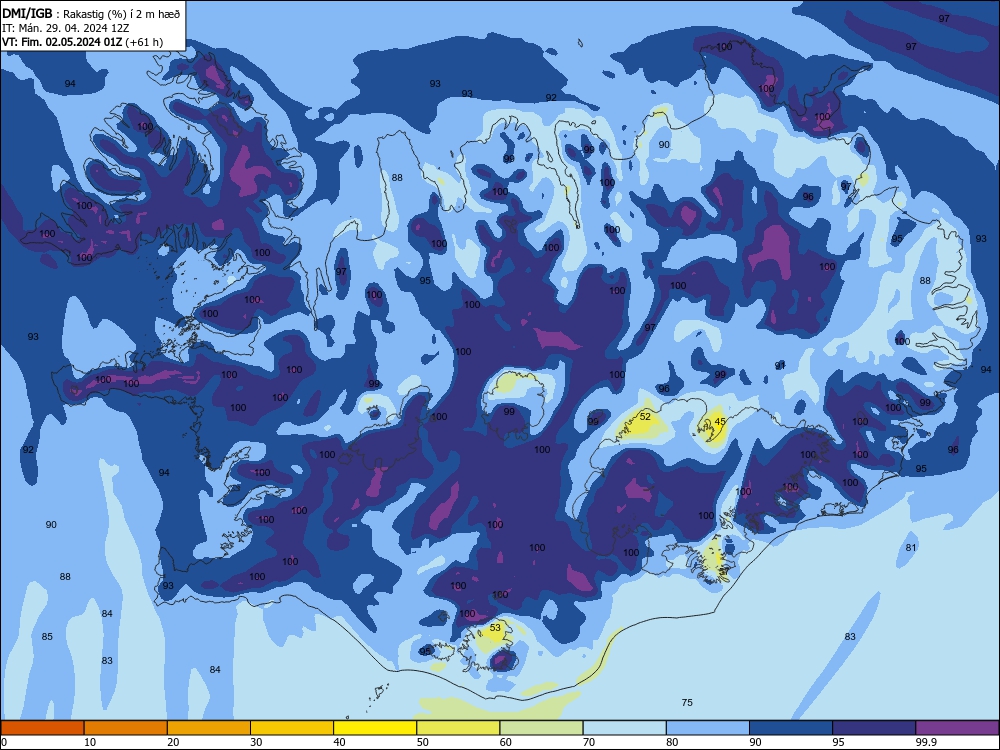1000x750 pixels.
Task: Click the '75' humidity value over the sea
Action: (687, 703)
